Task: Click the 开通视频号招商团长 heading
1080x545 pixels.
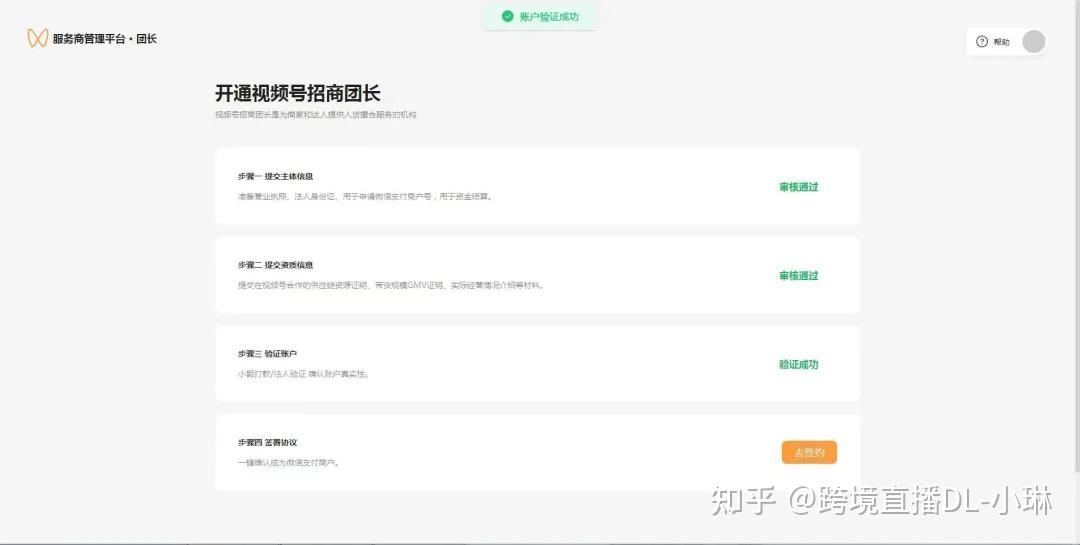Action: (298, 93)
